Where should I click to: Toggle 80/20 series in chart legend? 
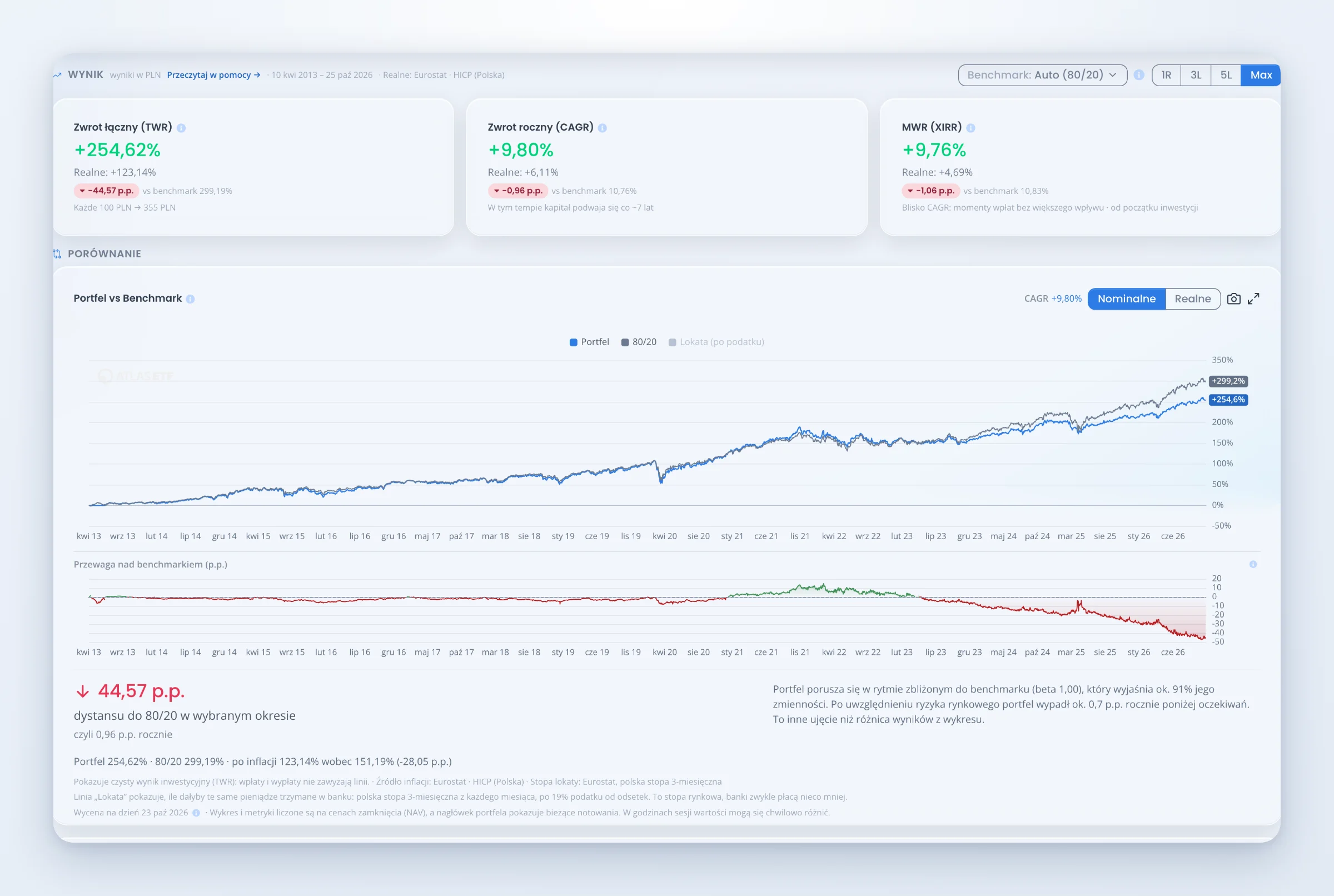click(x=639, y=342)
